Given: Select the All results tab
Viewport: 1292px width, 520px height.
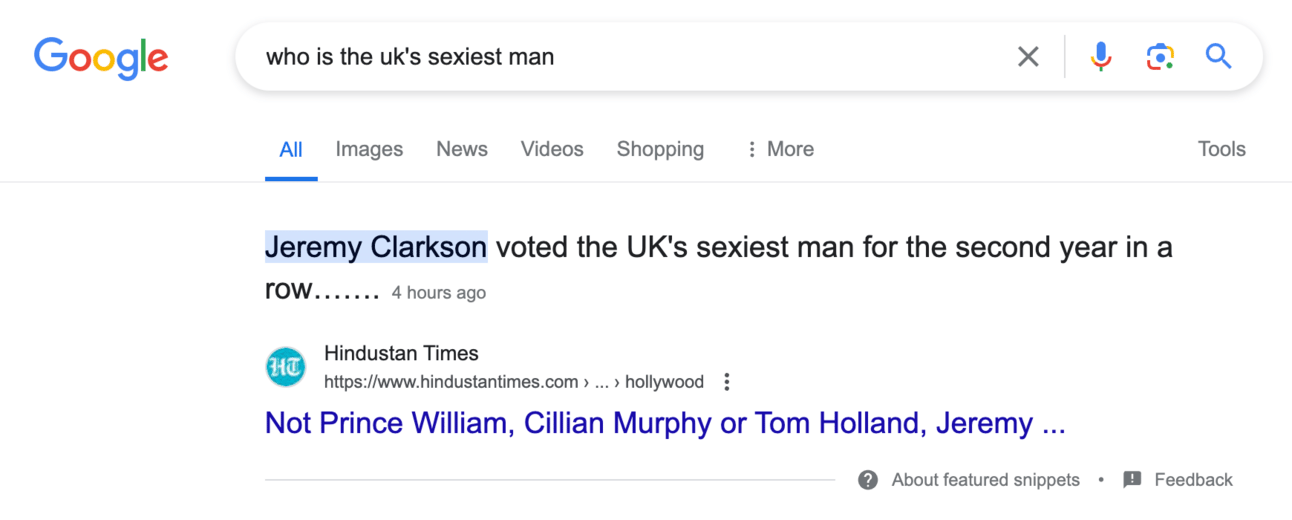Looking at the screenshot, I should coord(291,150).
